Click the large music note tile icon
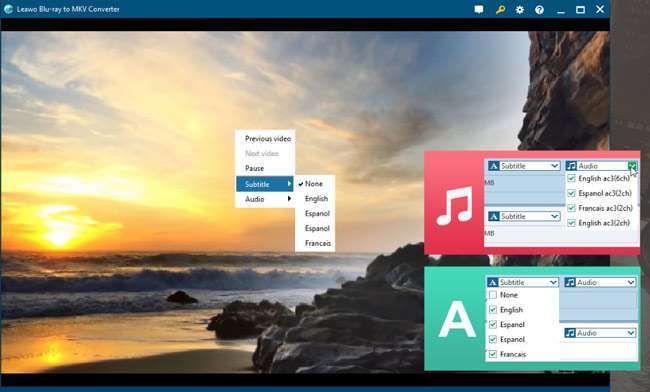This screenshot has width=650, height=392. pyautogui.click(x=455, y=205)
